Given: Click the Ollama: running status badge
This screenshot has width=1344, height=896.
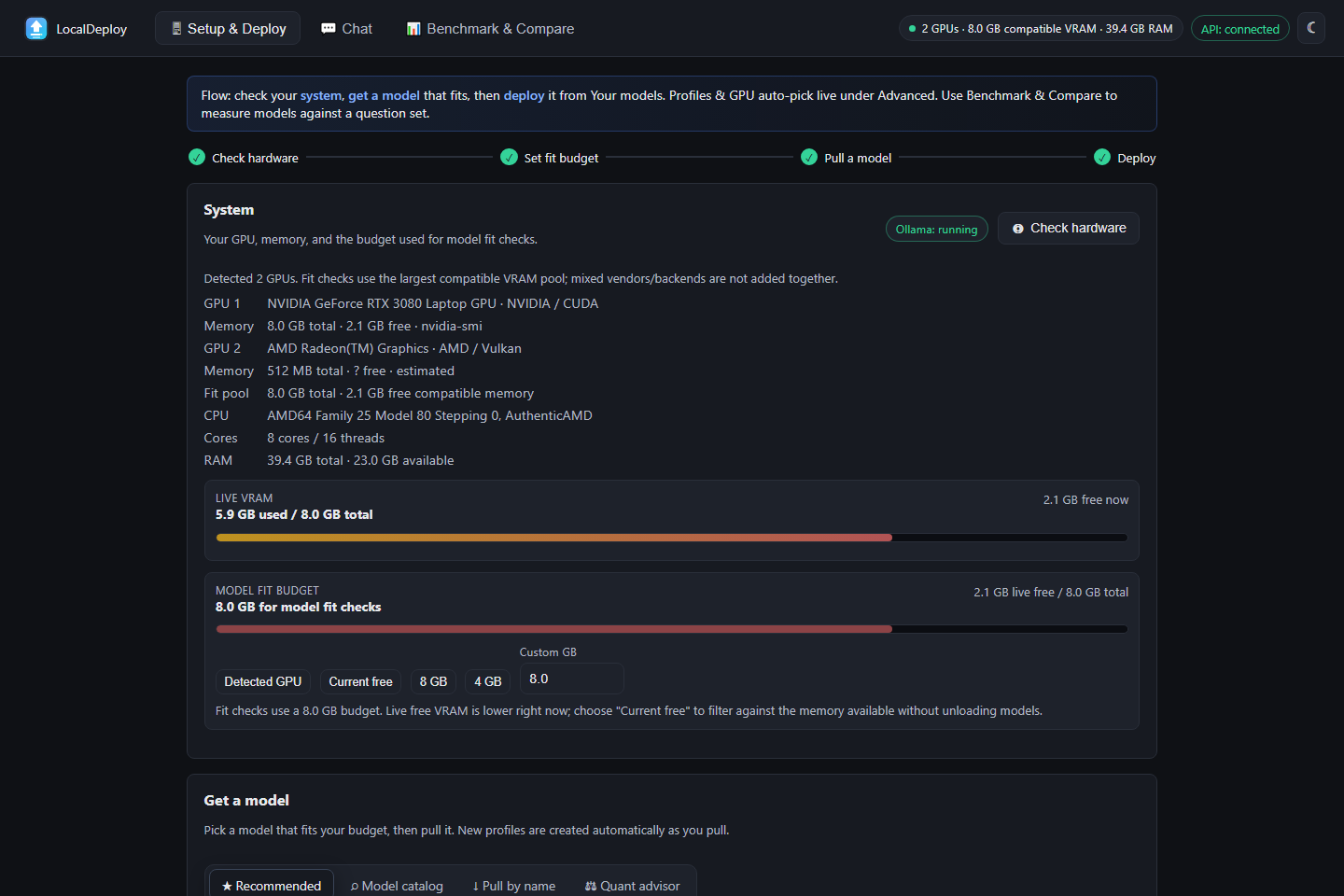Looking at the screenshot, I should pos(937,230).
